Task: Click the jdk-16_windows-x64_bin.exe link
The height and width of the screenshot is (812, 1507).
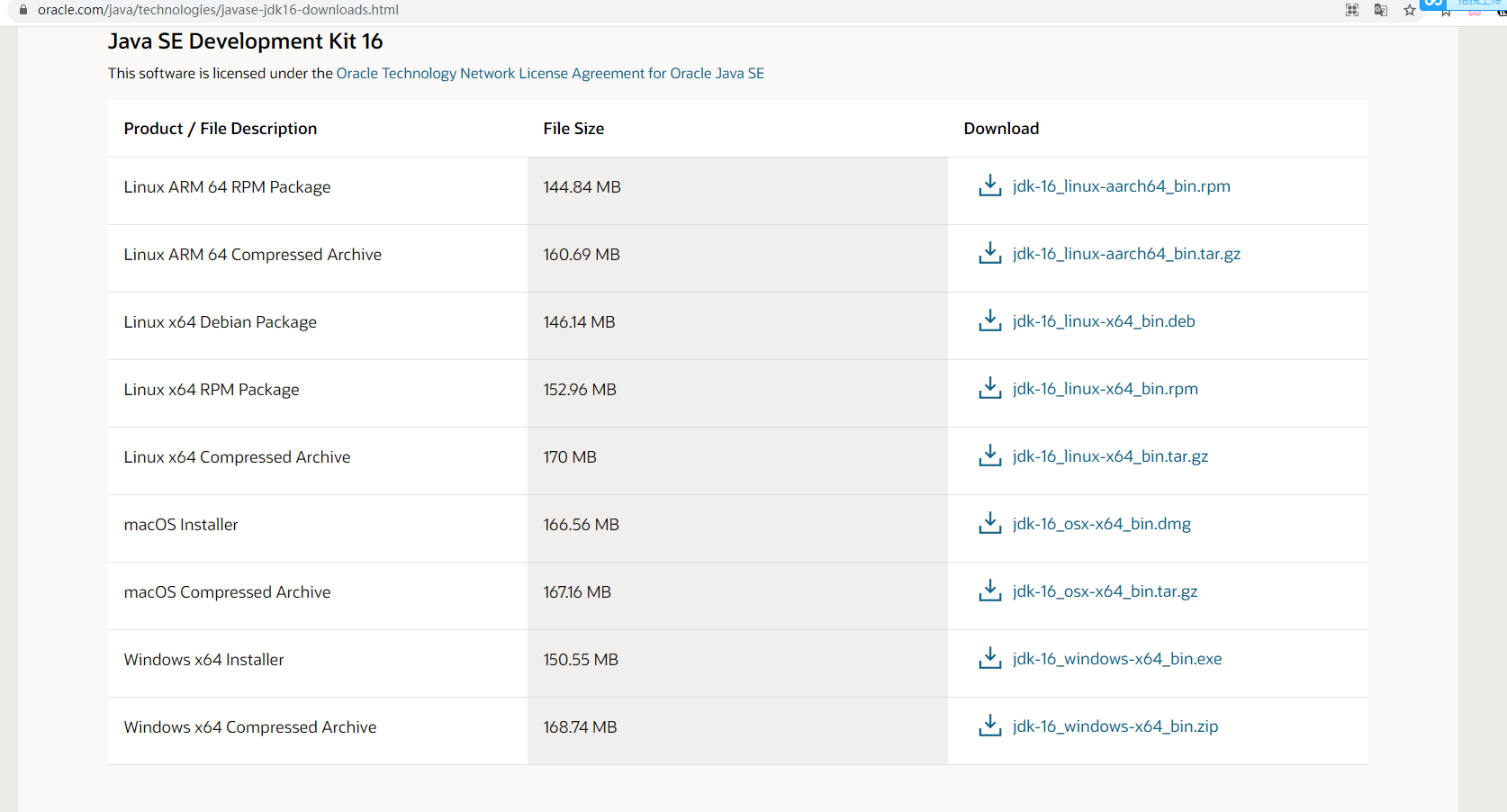Action: [x=1116, y=659]
